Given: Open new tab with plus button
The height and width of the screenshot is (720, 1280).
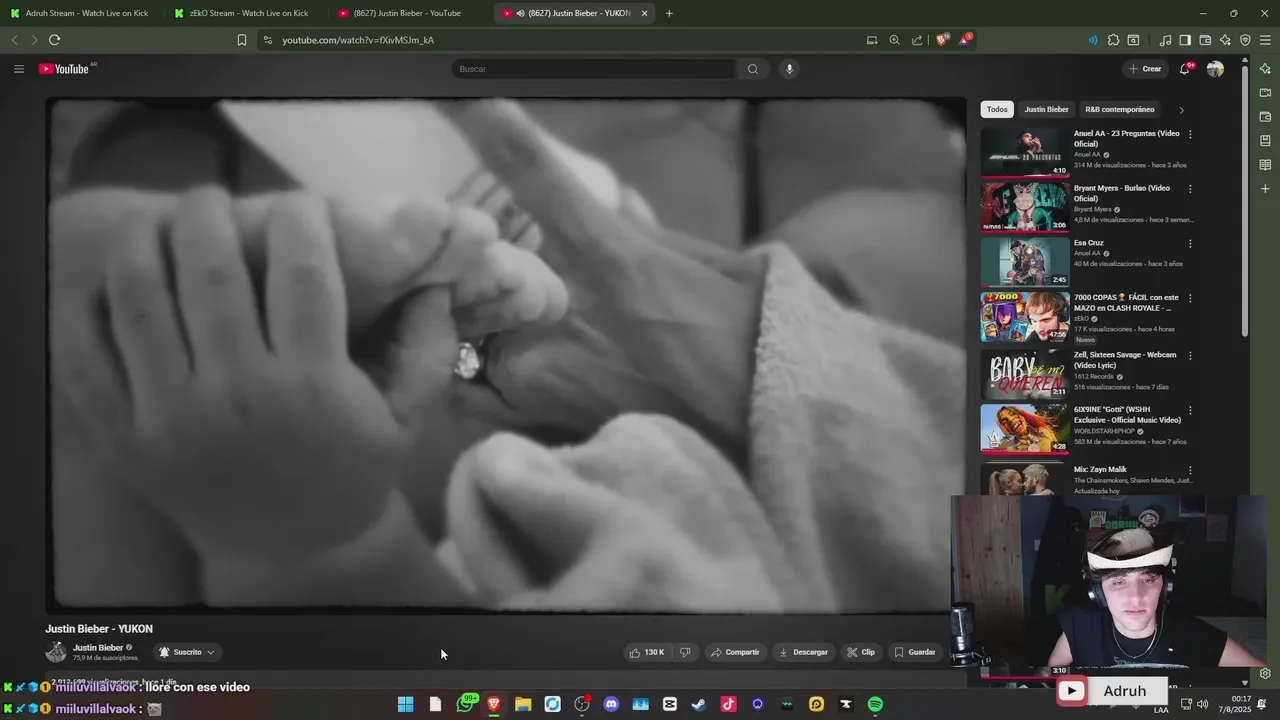Looking at the screenshot, I should click(669, 13).
